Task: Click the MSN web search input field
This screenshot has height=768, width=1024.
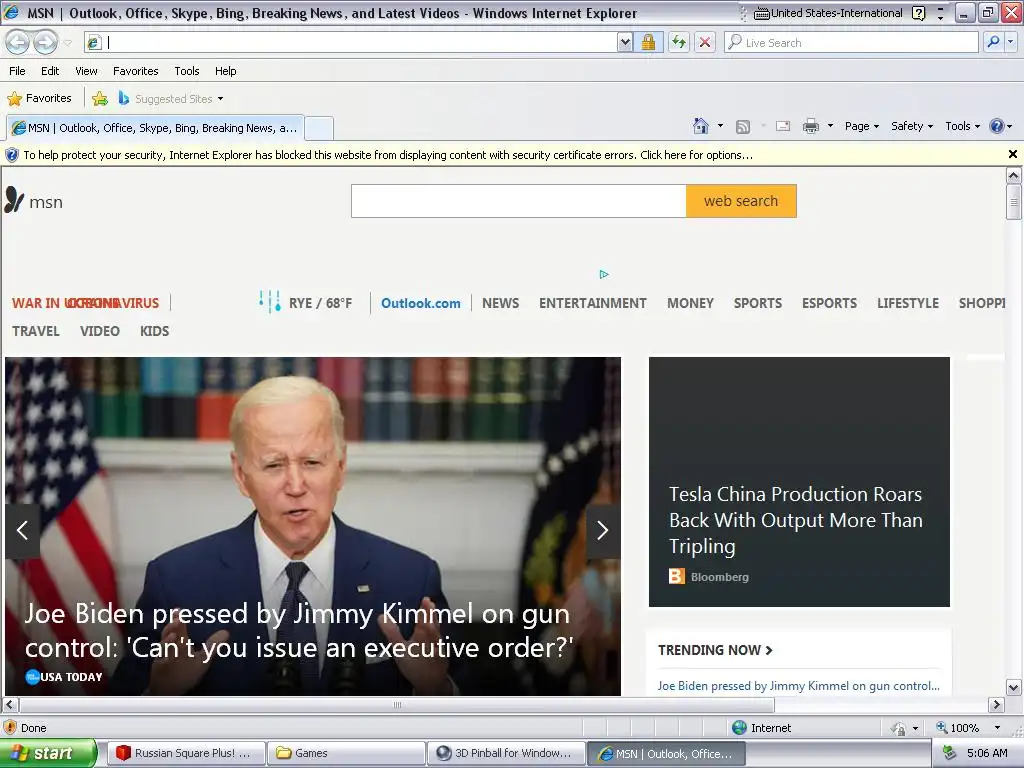Action: tap(519, 201)
